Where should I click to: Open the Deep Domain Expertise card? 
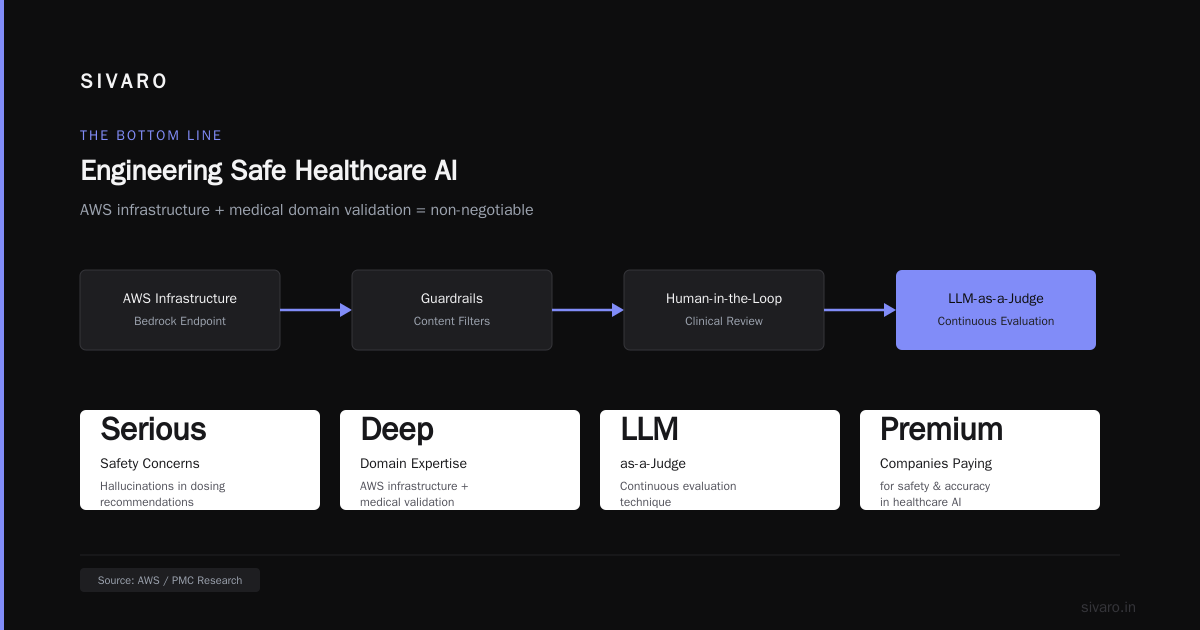click(460, 460)
